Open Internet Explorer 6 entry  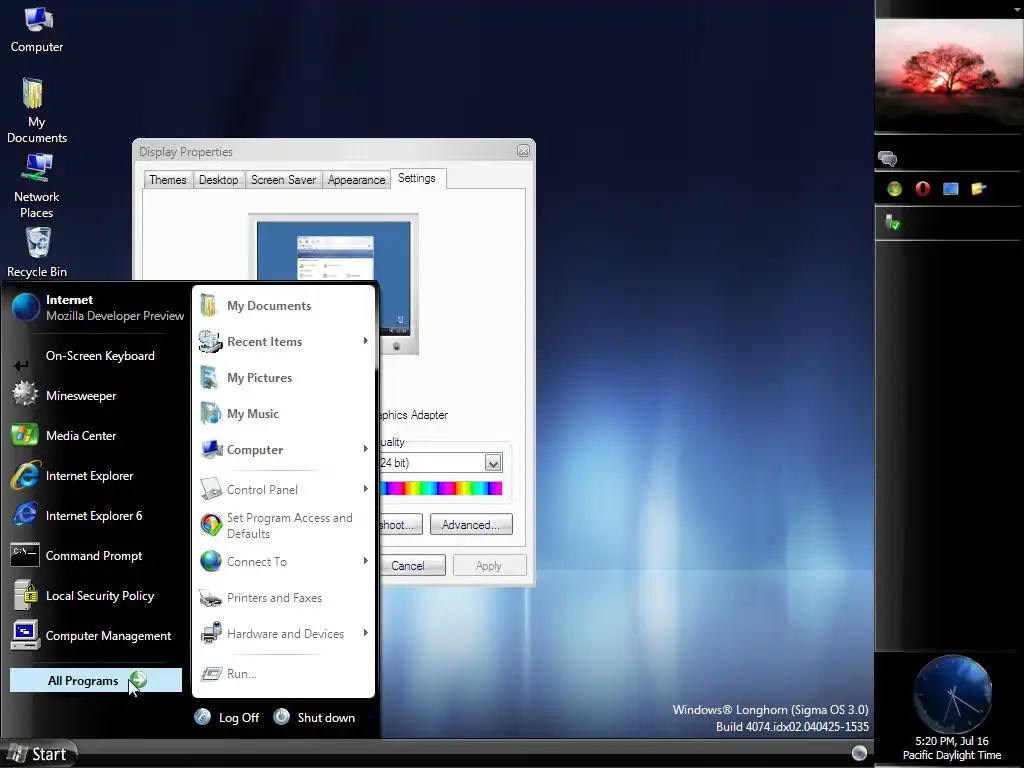97,515
